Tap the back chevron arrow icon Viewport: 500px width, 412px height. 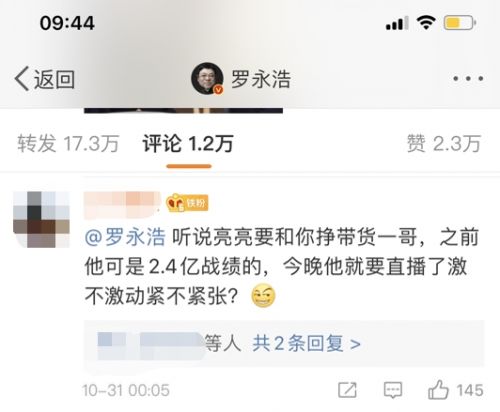(22, 79)
